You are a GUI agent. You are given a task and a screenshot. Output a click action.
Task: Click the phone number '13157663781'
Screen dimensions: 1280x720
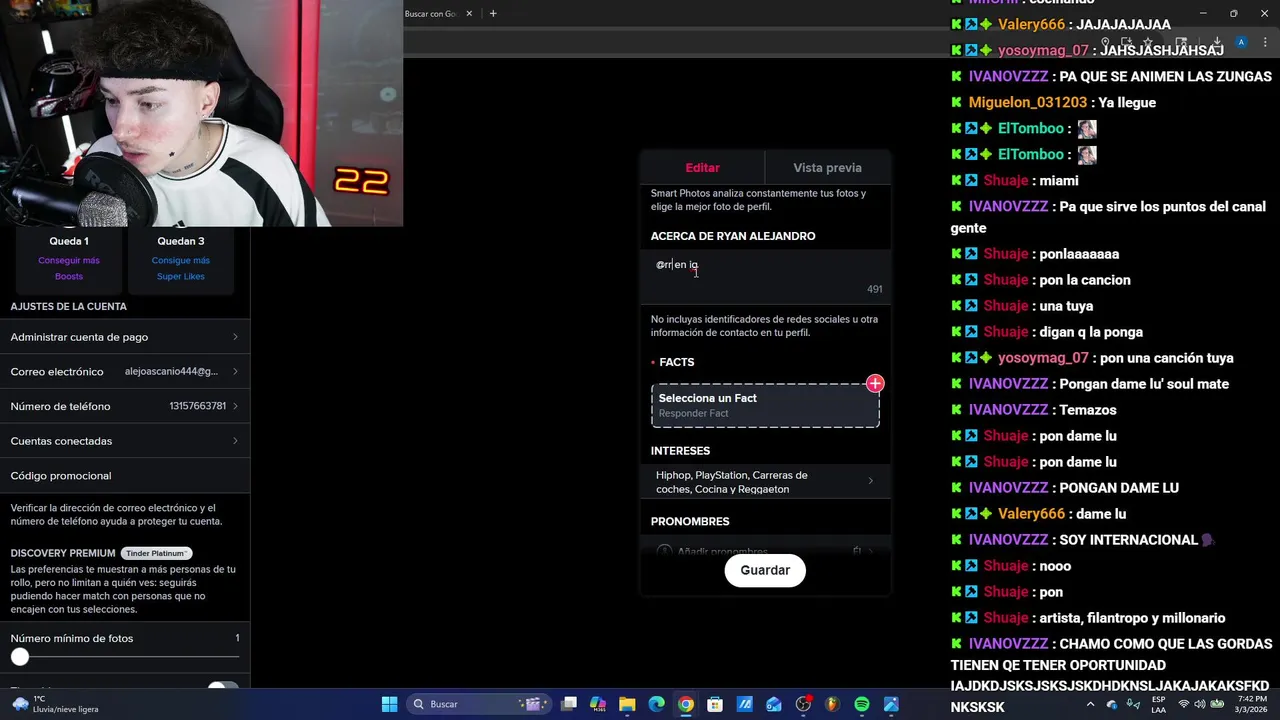(198, 406)
